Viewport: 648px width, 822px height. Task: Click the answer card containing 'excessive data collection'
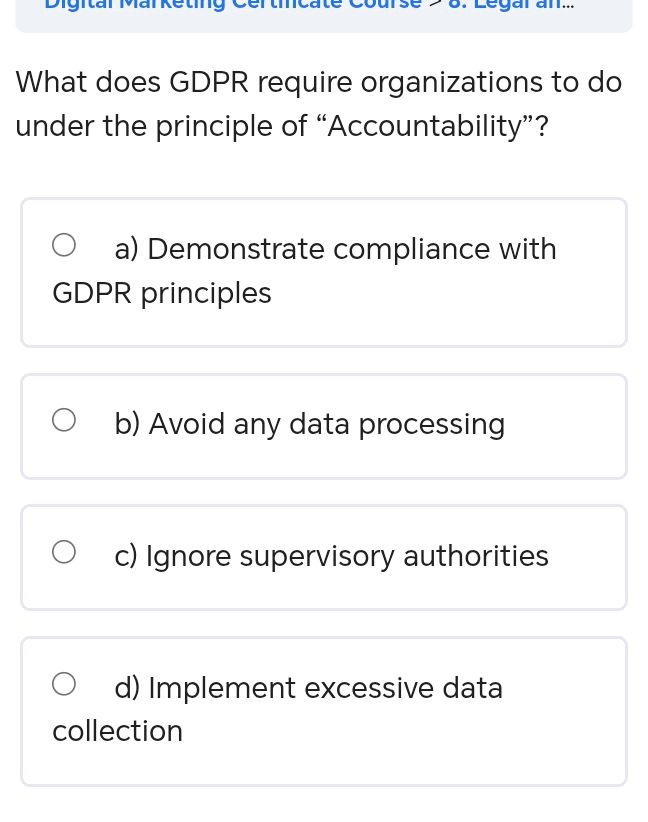tap(324, 709)
